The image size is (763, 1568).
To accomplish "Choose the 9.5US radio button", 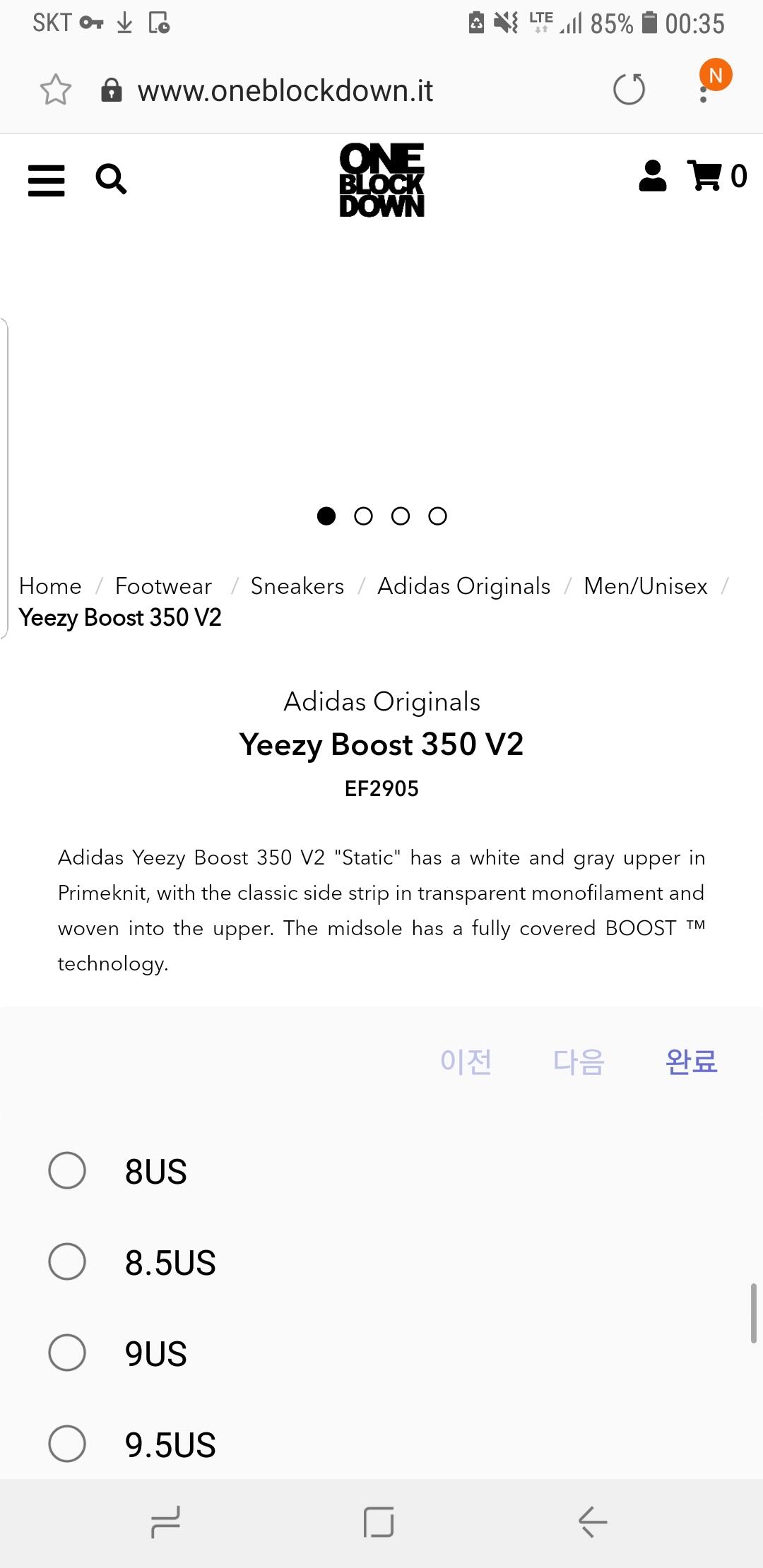I will point(68,1443).
